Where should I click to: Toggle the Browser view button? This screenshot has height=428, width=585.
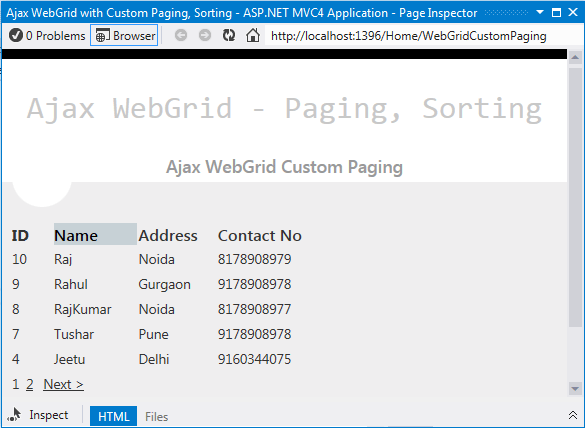124,35
